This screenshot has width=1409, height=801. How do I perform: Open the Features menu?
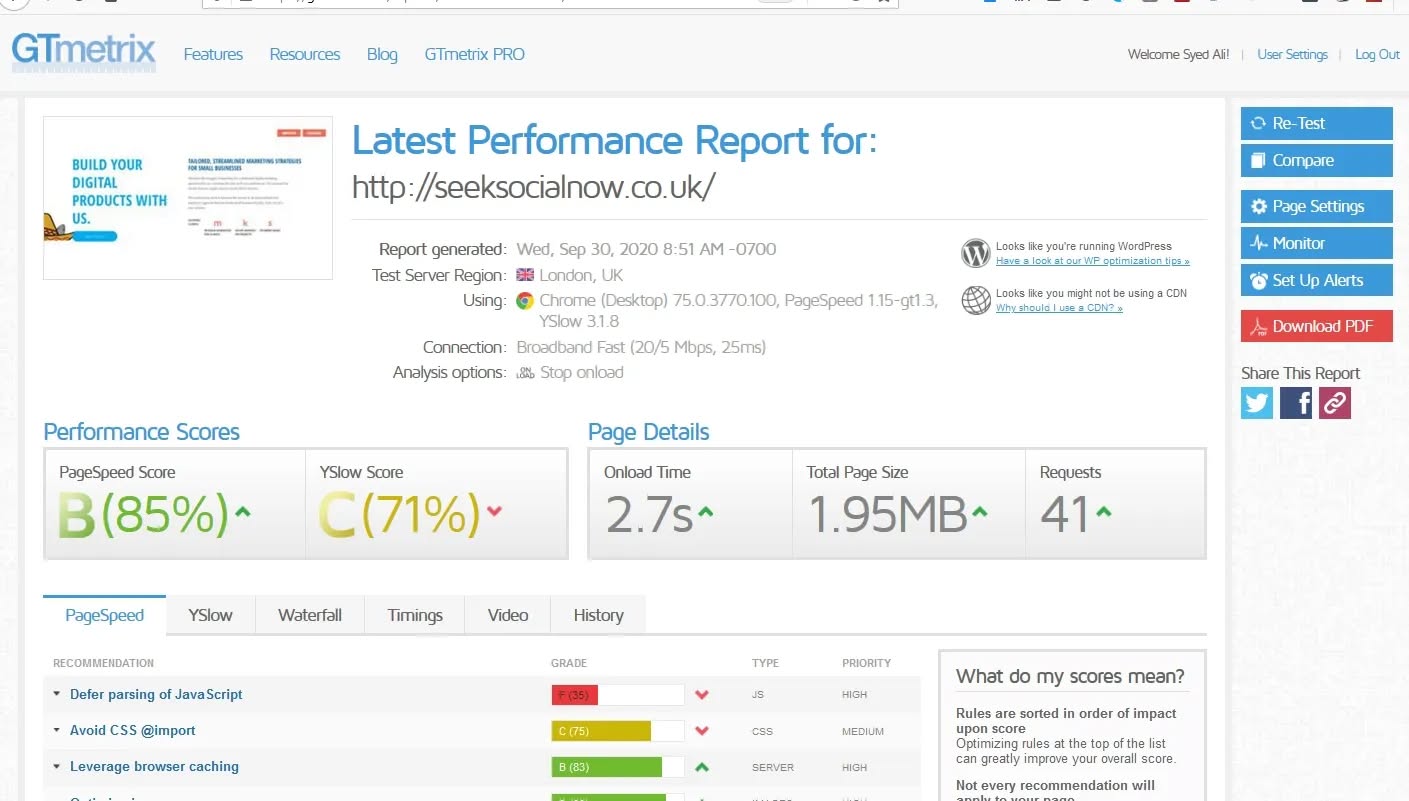[x=213, y=54]
